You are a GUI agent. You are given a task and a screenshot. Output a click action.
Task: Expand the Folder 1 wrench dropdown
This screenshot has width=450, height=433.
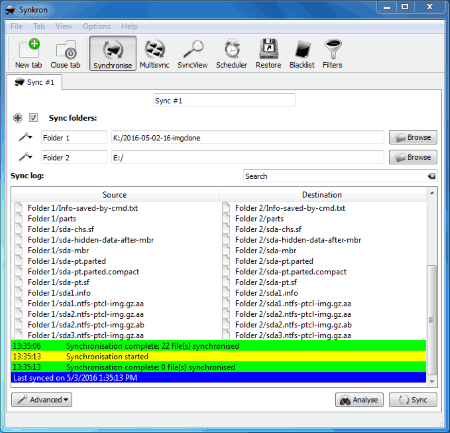pyautogui.click(x=25, y=137)
